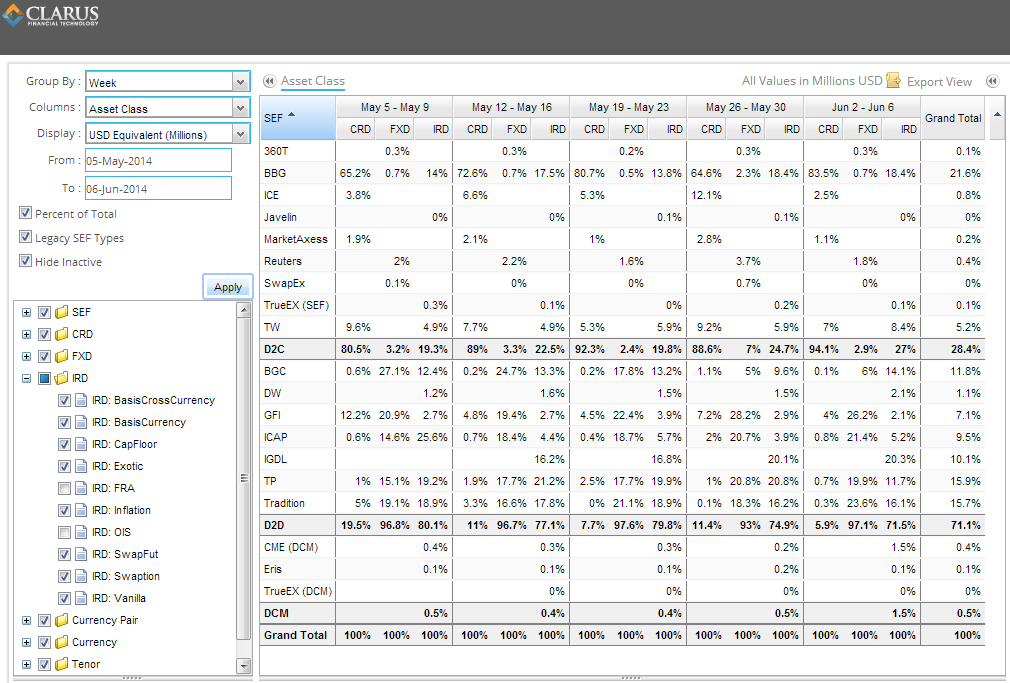Collapse the IRD tree node

click(x=26, y=378)
